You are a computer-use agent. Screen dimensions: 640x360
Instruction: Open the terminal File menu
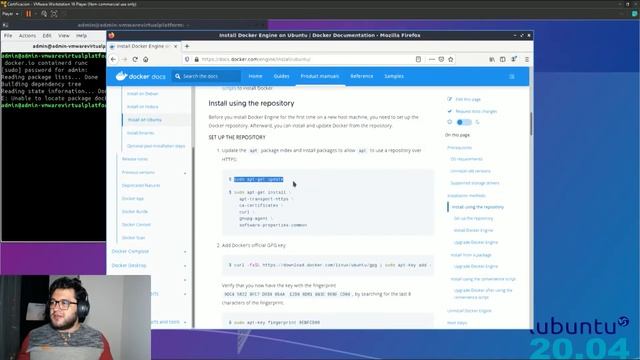[x=8, y=36]
